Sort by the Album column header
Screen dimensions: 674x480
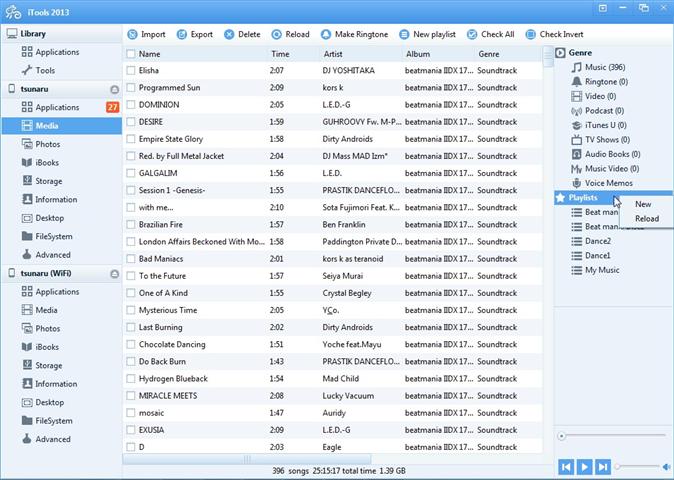[x=418, y=54]
